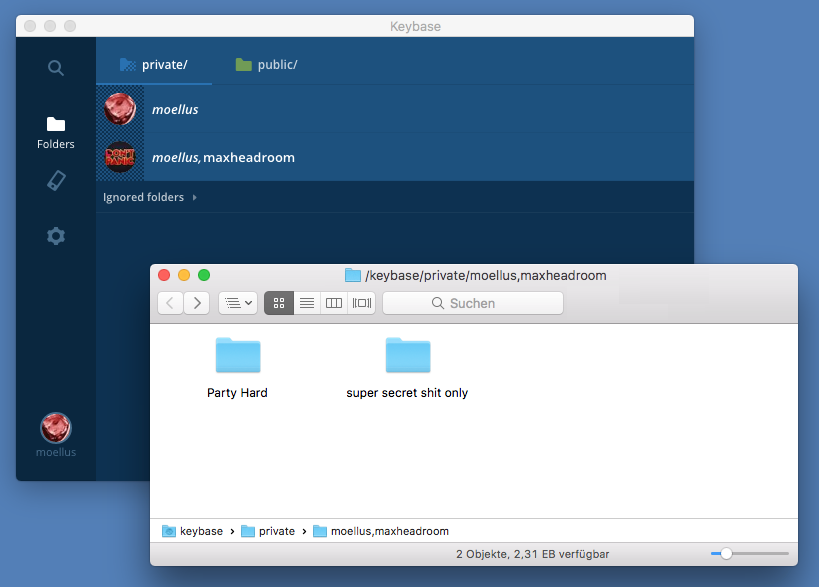Click the super secret shit only label
Image resolution: width=819 pixels, height=587 pixels.
tap(407, 393)
